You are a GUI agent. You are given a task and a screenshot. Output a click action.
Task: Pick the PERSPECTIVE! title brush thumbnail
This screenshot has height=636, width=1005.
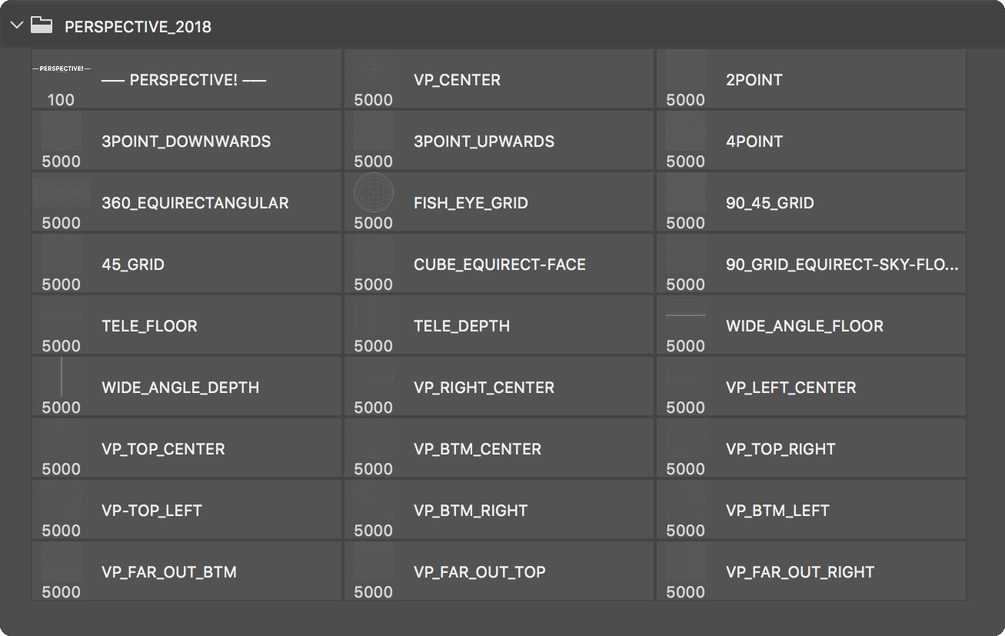tap(62, 69)
